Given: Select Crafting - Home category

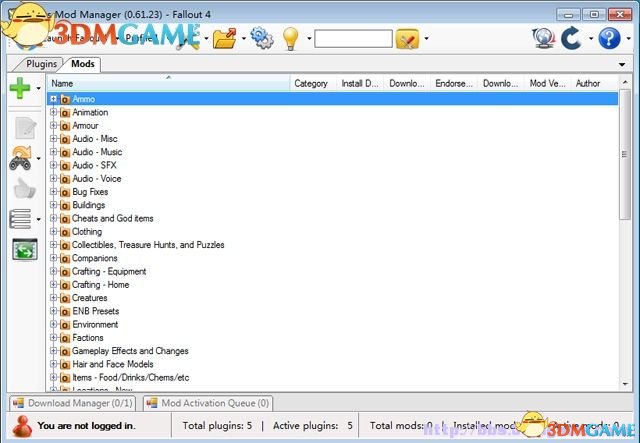Looking at the screenshot, I should tap(100, 285).
